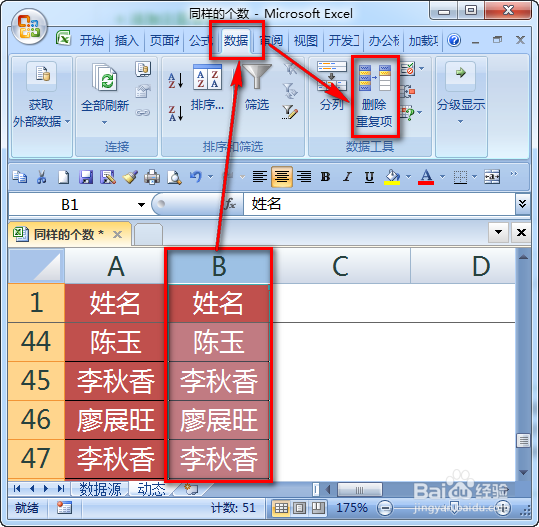Open the 数据源 worksheet tab
539x527 pixels.
tap(100, 488)
